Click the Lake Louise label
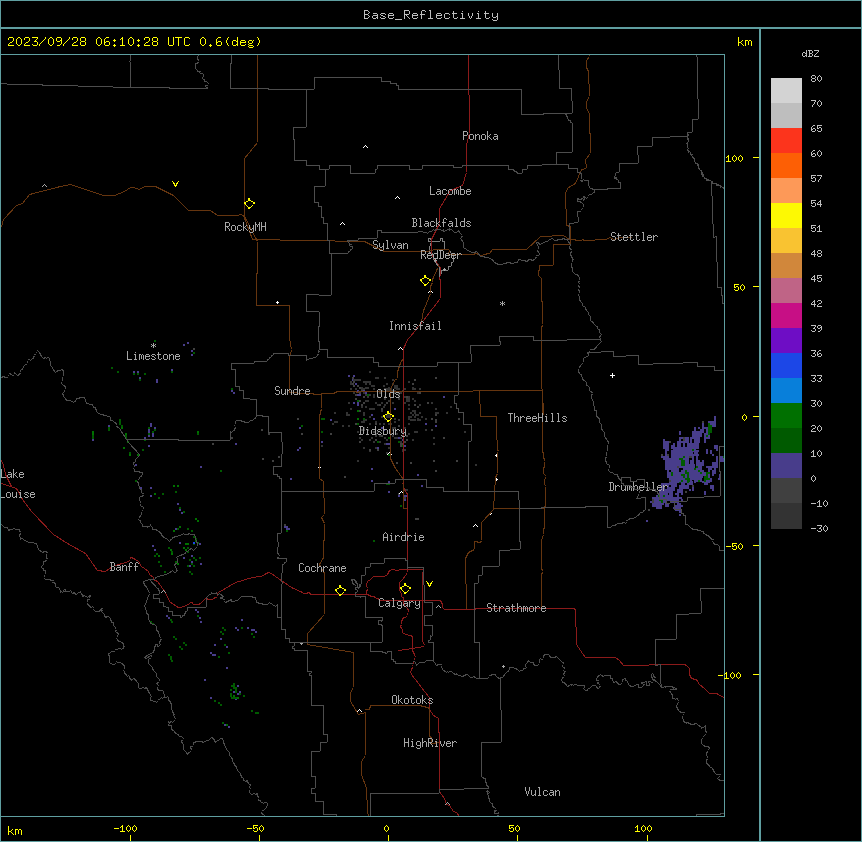The width and height of the screenshot is (862, 842). coord(18,484)
